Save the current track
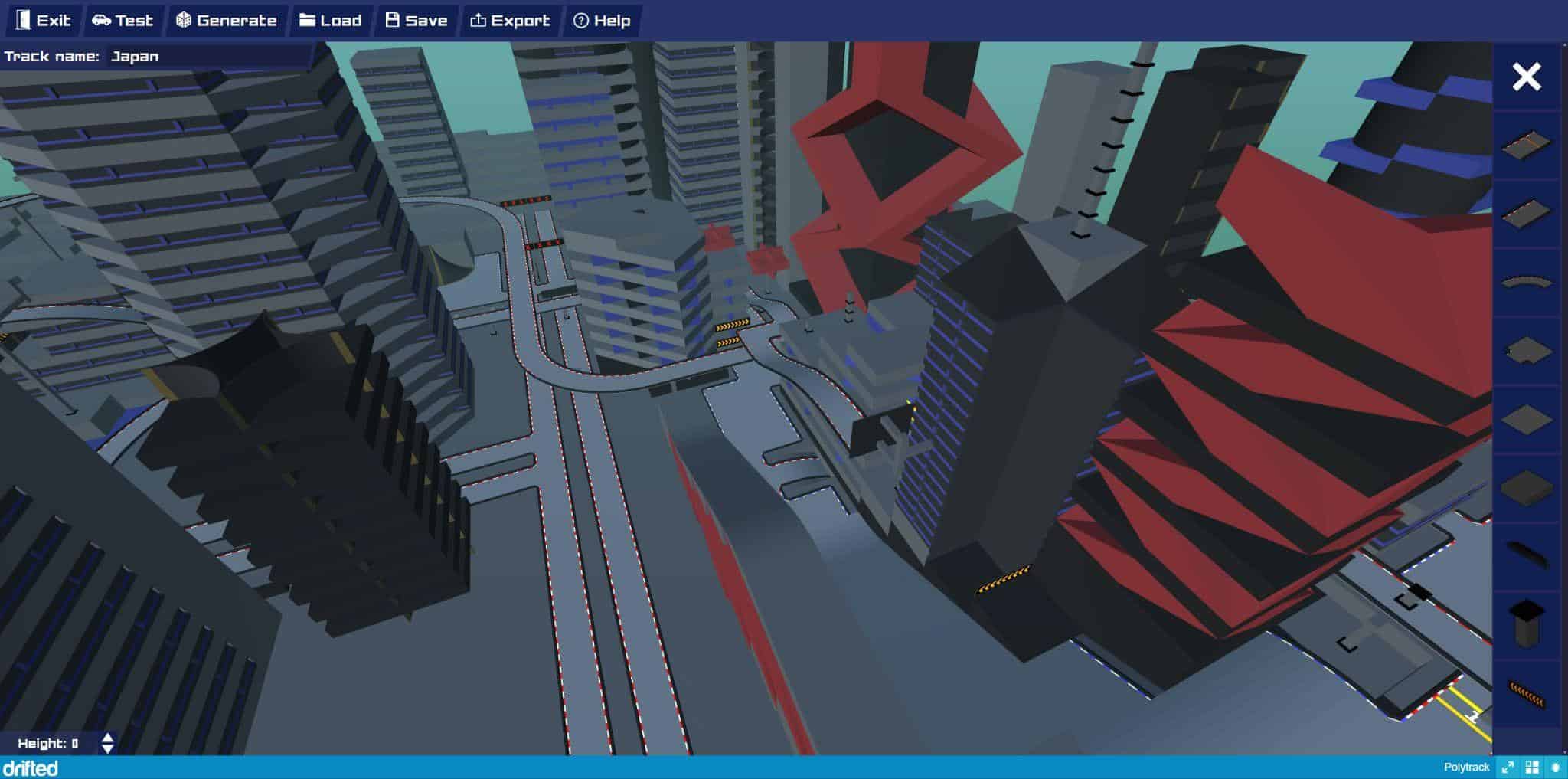This screenshot has width=1568, height=779. pos(416,21)
